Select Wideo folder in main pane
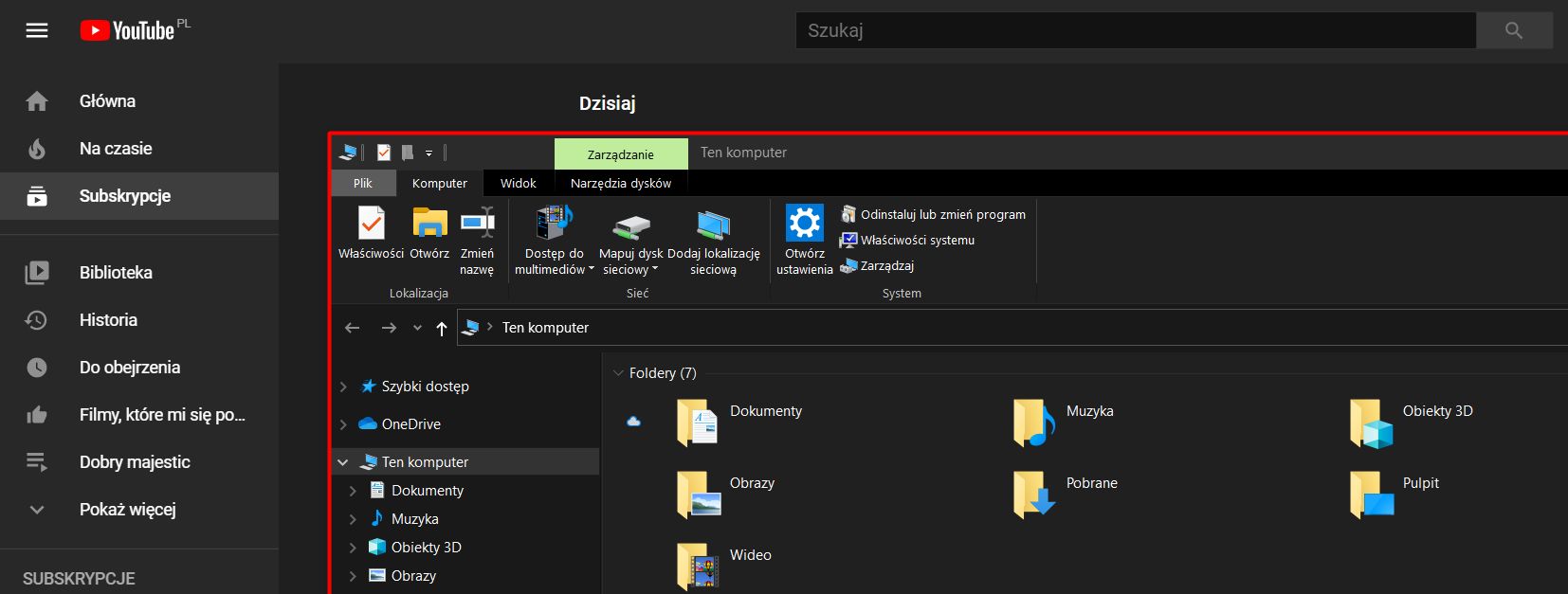This screenshot has height=594, width=1568. pos(724,567)
